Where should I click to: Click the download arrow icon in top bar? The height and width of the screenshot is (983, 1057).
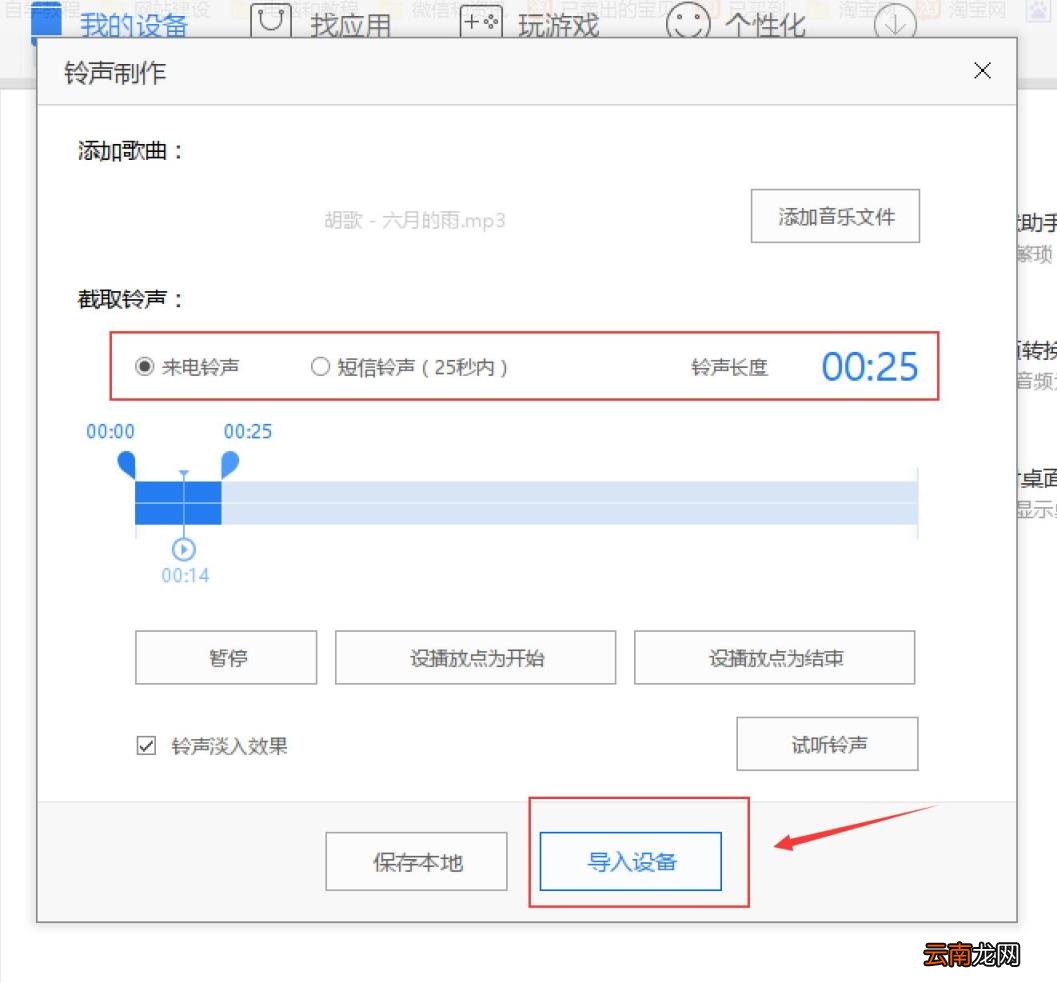tap(895, 24)
